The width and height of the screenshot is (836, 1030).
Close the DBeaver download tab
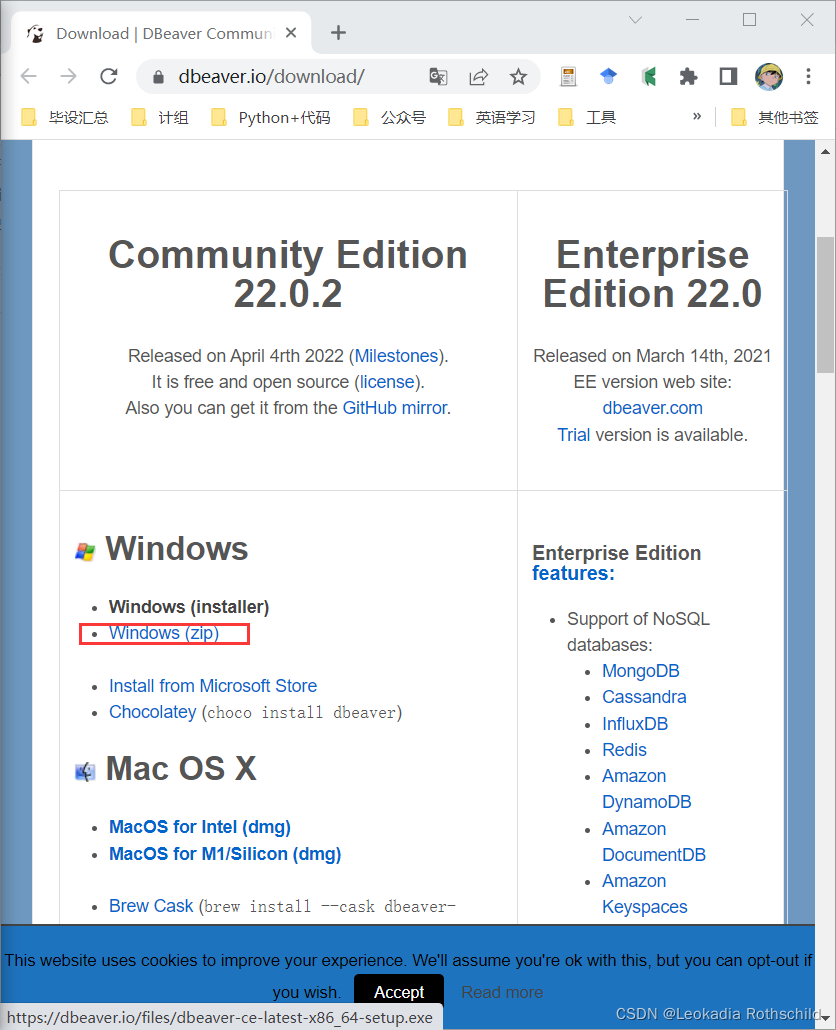click(291, 33)
